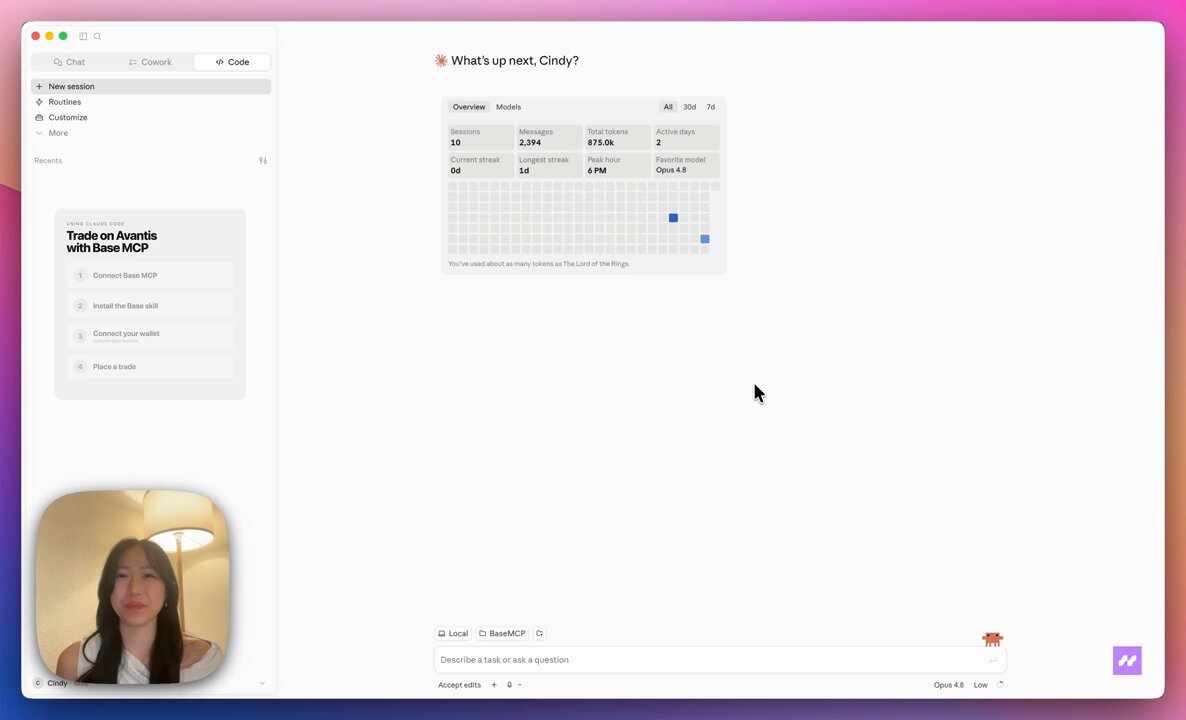Click the Peak hour 6 PM card
Viewport: 1186px width, 720px height.
(618, 165)
